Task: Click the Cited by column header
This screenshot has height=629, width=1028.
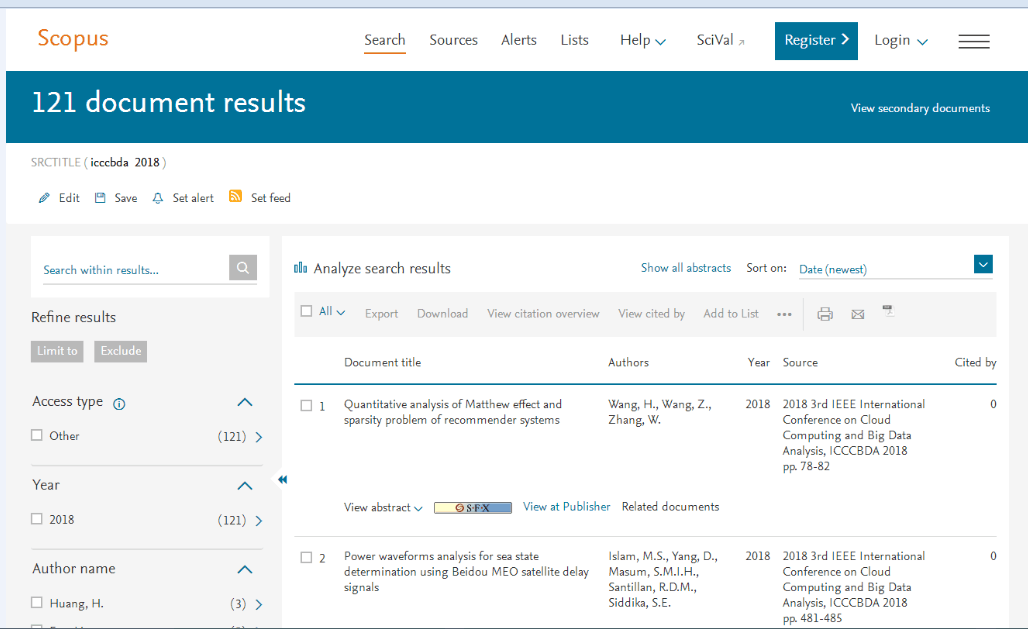Action: (976, 362)
